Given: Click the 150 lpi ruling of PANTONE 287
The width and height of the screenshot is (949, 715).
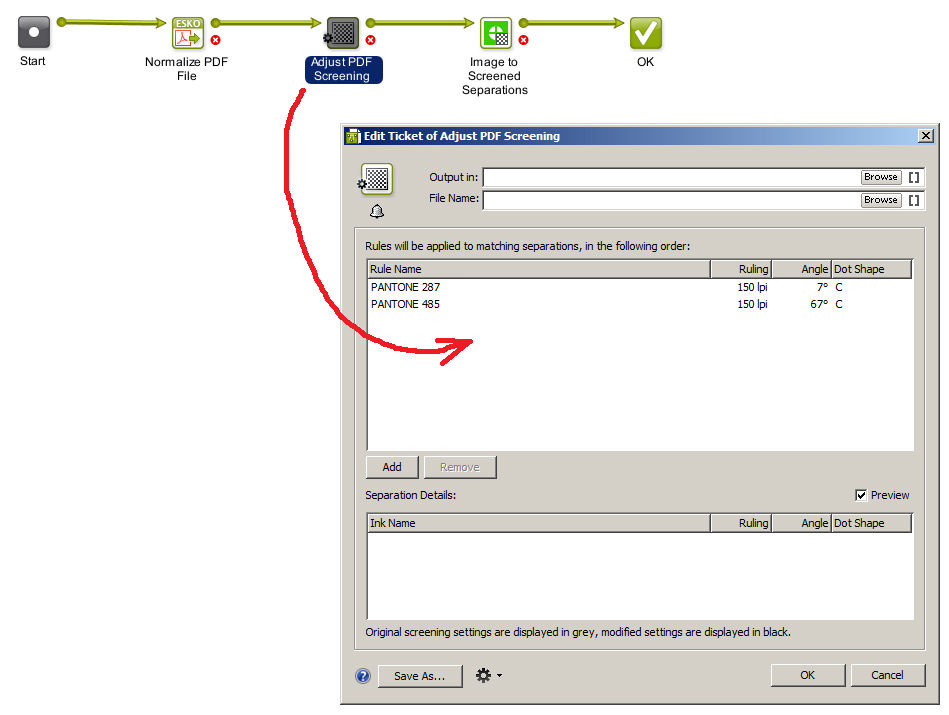Looking at the screenshot, I should [752, 287].
